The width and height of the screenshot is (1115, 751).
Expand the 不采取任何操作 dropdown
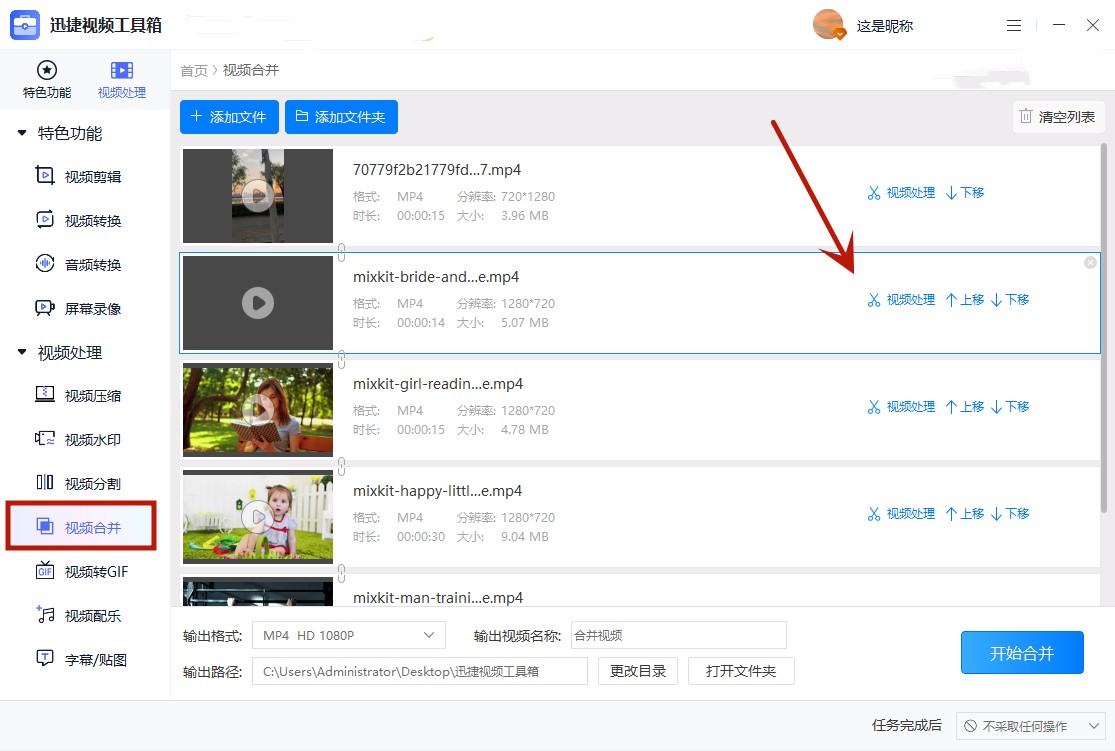click(1030, 726)
